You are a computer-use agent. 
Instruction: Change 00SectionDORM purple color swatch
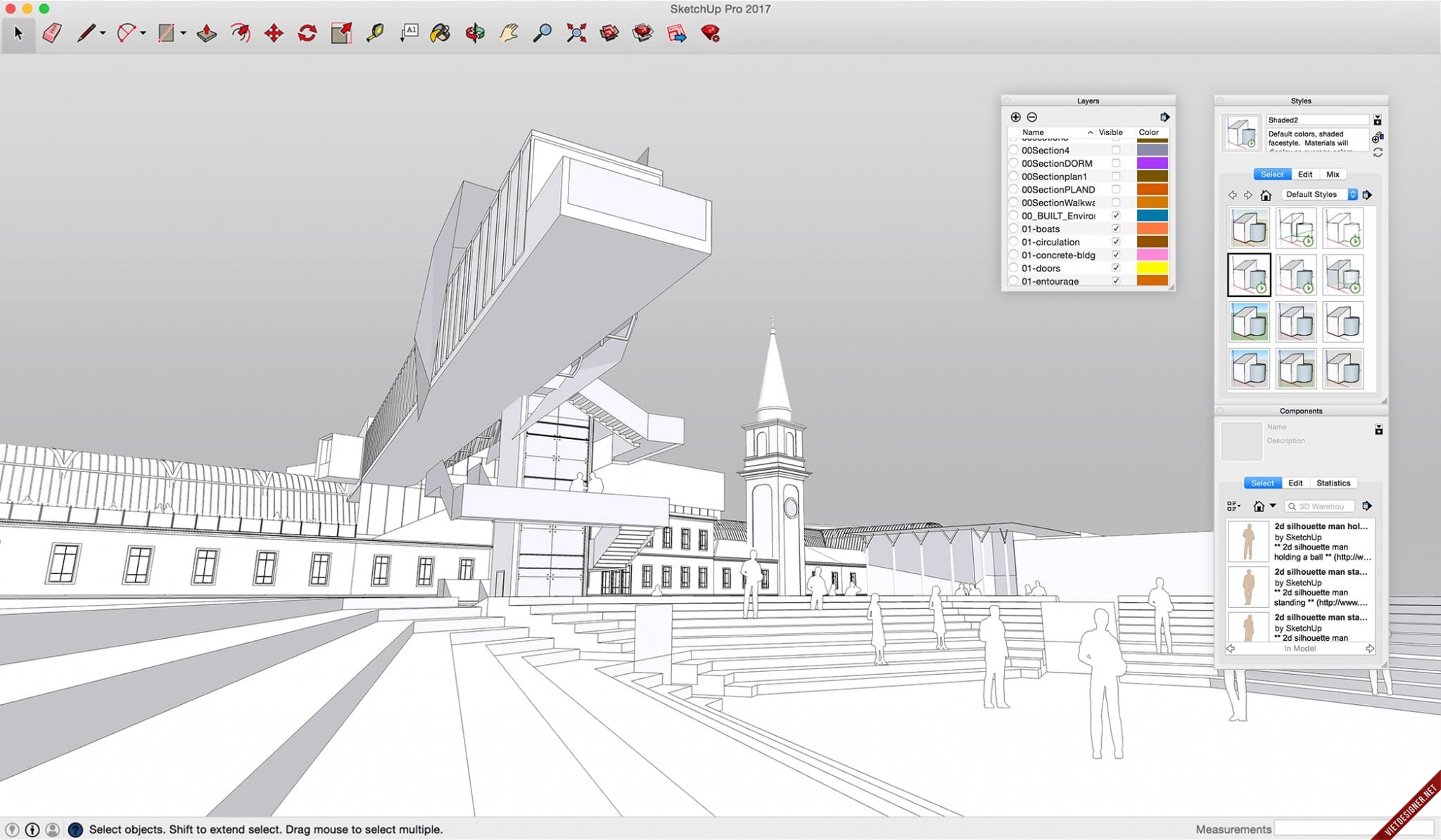1153,163
